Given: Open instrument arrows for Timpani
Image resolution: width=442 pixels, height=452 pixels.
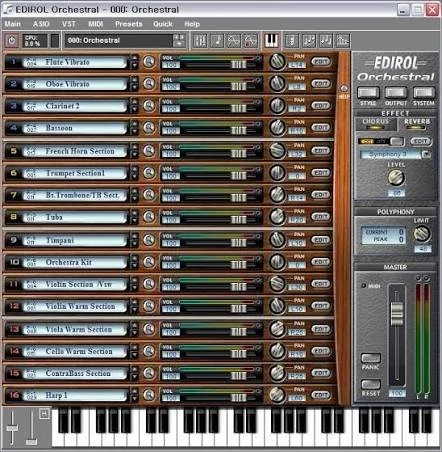Looking at the screenshot, I should coord(134,240).
